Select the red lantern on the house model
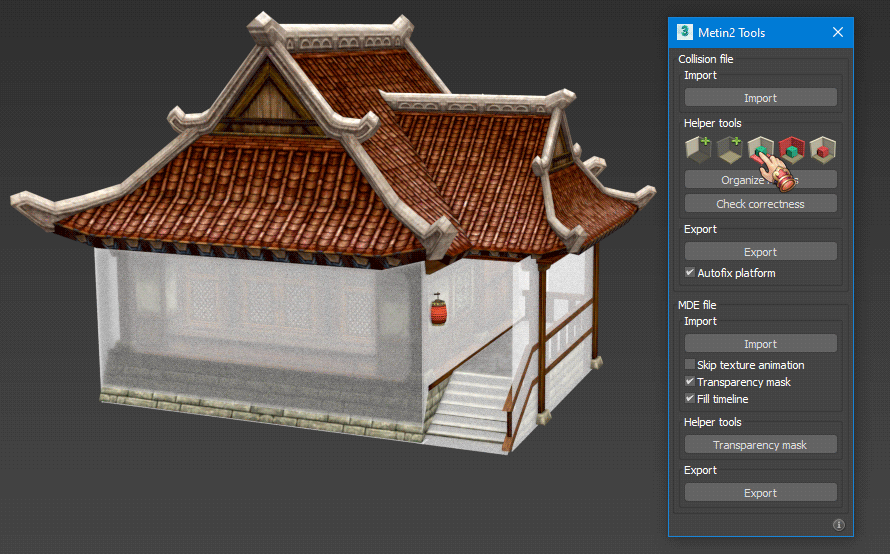The image size is (890, 554). click(438, 310)
